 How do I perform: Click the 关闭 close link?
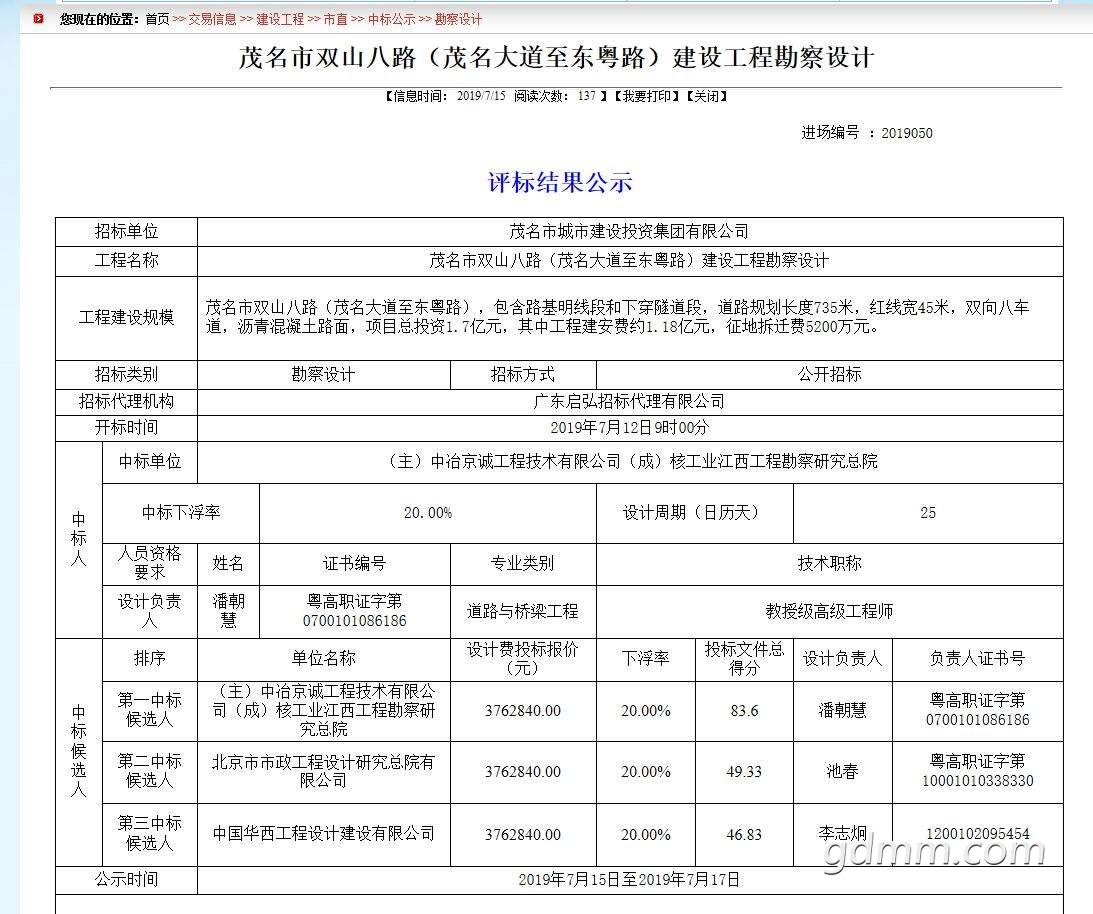click(x=706, y=96)
